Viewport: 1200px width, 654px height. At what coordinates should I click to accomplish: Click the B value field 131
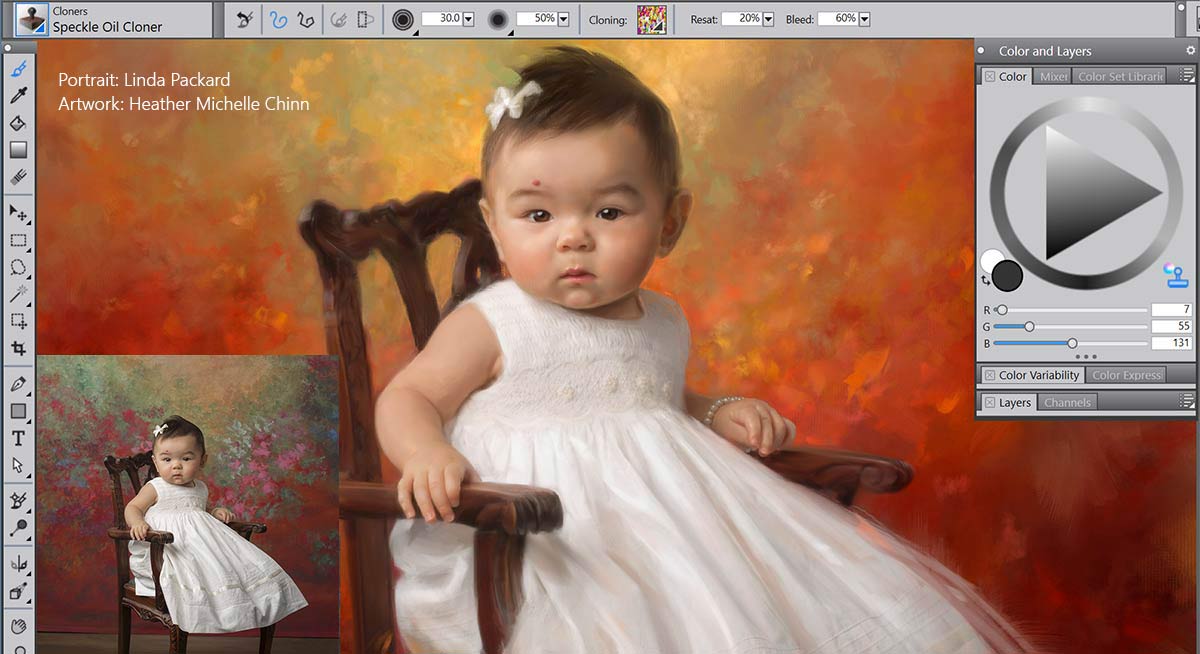tap(1172, 343)
